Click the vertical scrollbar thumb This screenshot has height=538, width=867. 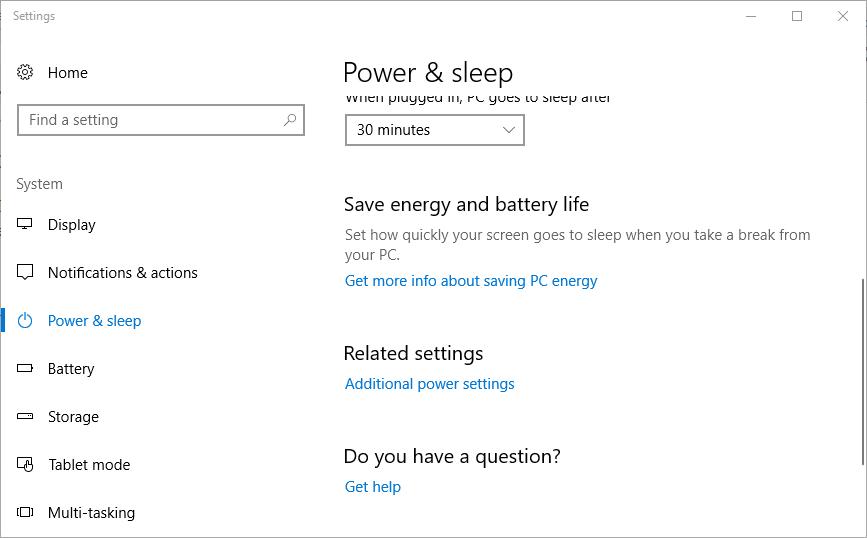pos(863,372)
